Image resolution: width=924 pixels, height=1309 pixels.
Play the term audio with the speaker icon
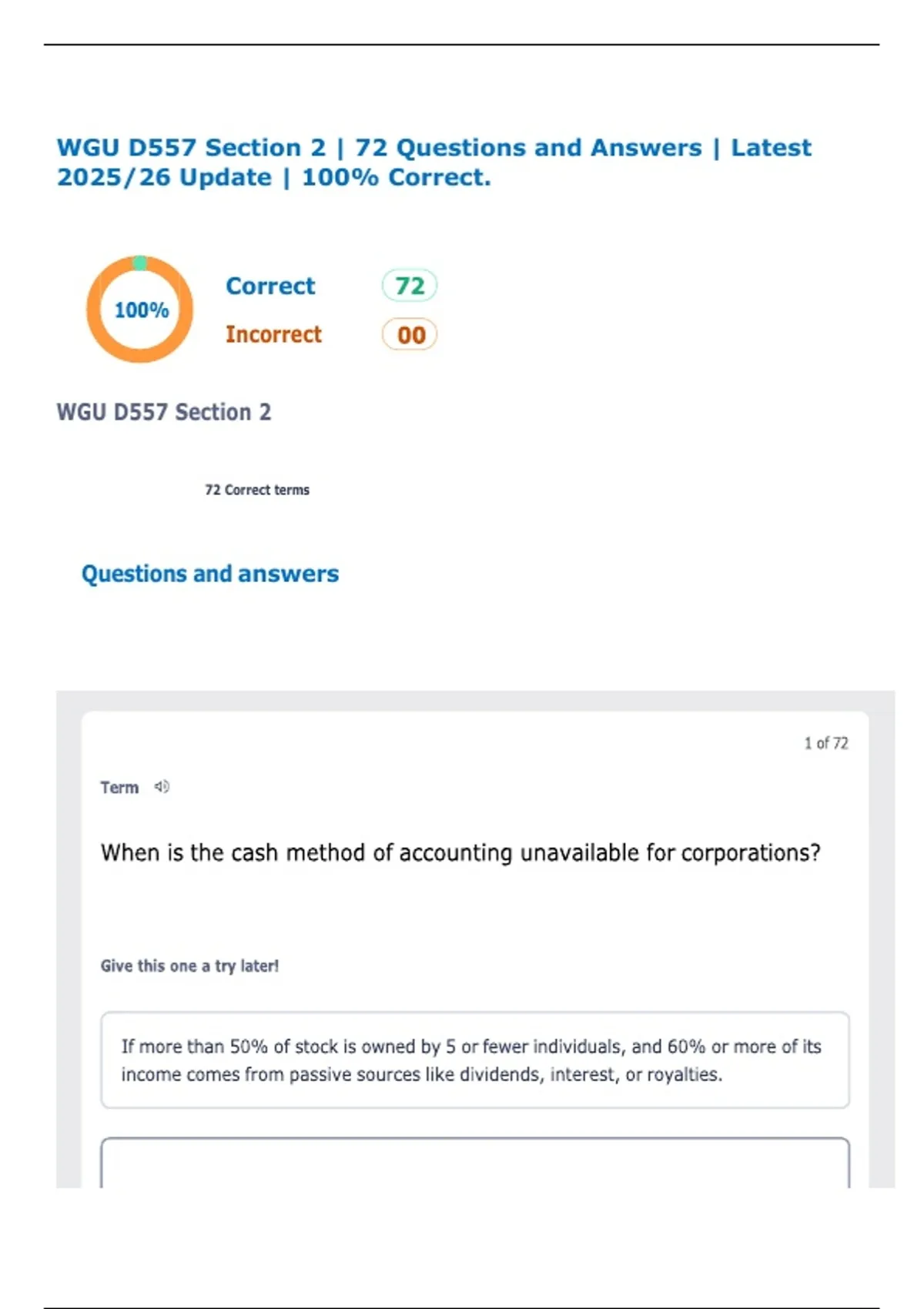coord(162,786)
